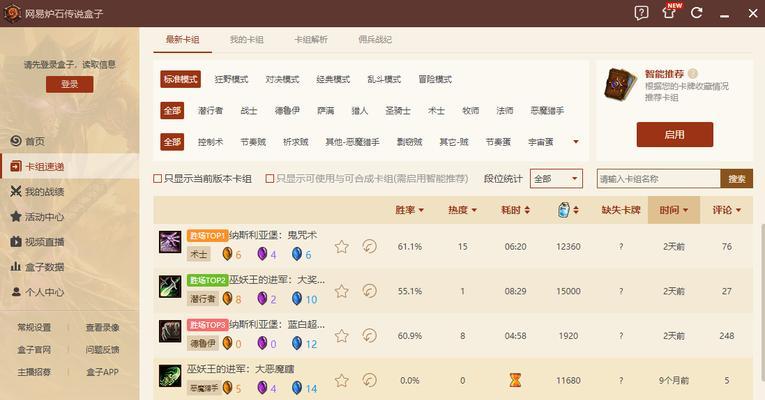The width and height of the screenshot is (765, 400).
Task: Click the help icon beside 智能推荐
Action: pos(693,74)
